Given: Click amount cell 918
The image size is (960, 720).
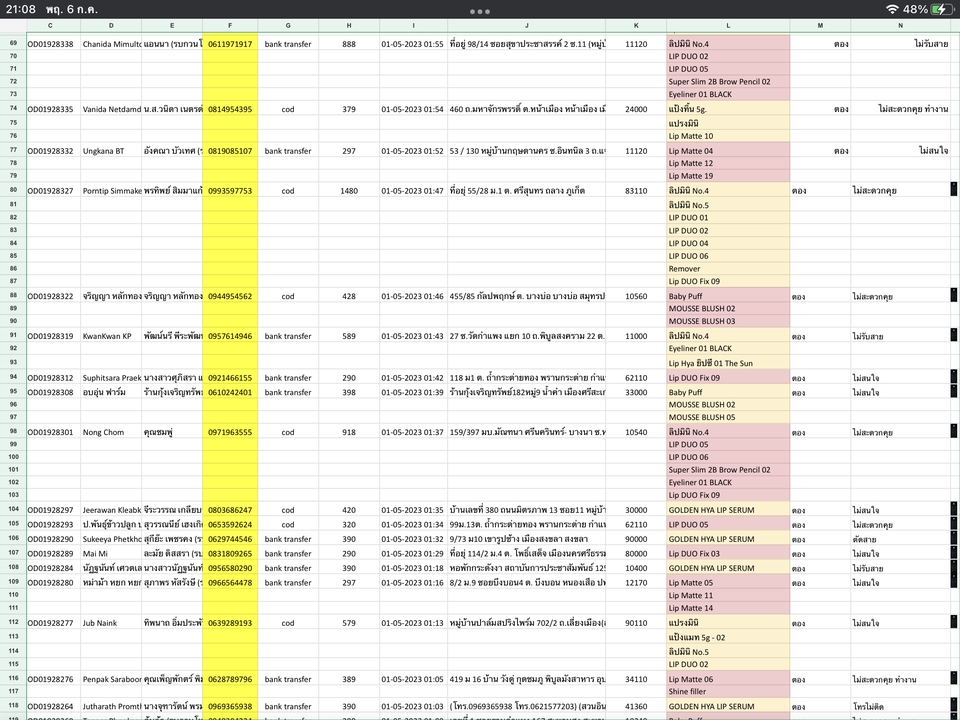Looking at the screenshot, I should point(349,432).
